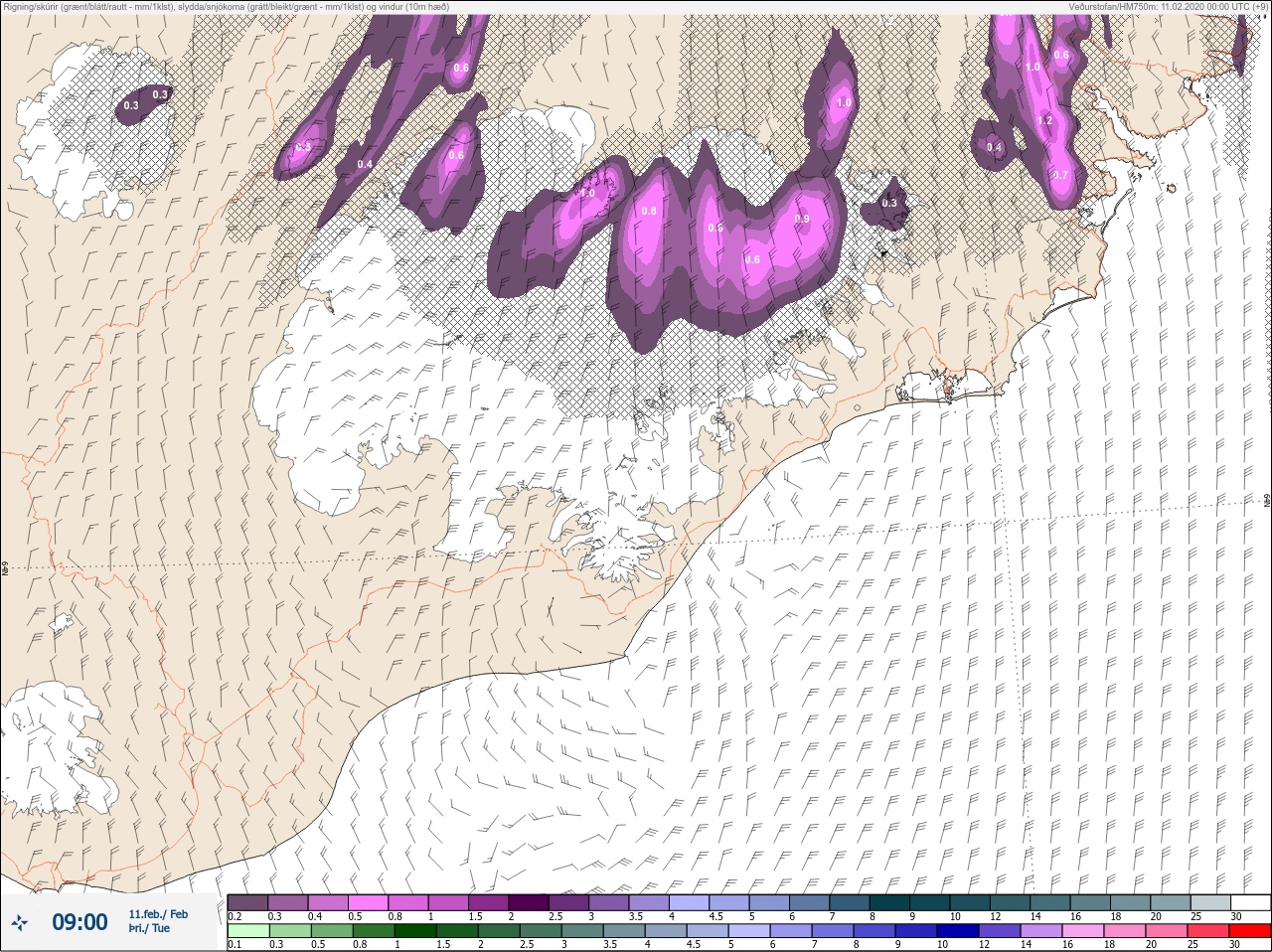1272x952 pixels.
Task: Select upper legend grey-teal swatch at 20
Action: click(1170, 902)
